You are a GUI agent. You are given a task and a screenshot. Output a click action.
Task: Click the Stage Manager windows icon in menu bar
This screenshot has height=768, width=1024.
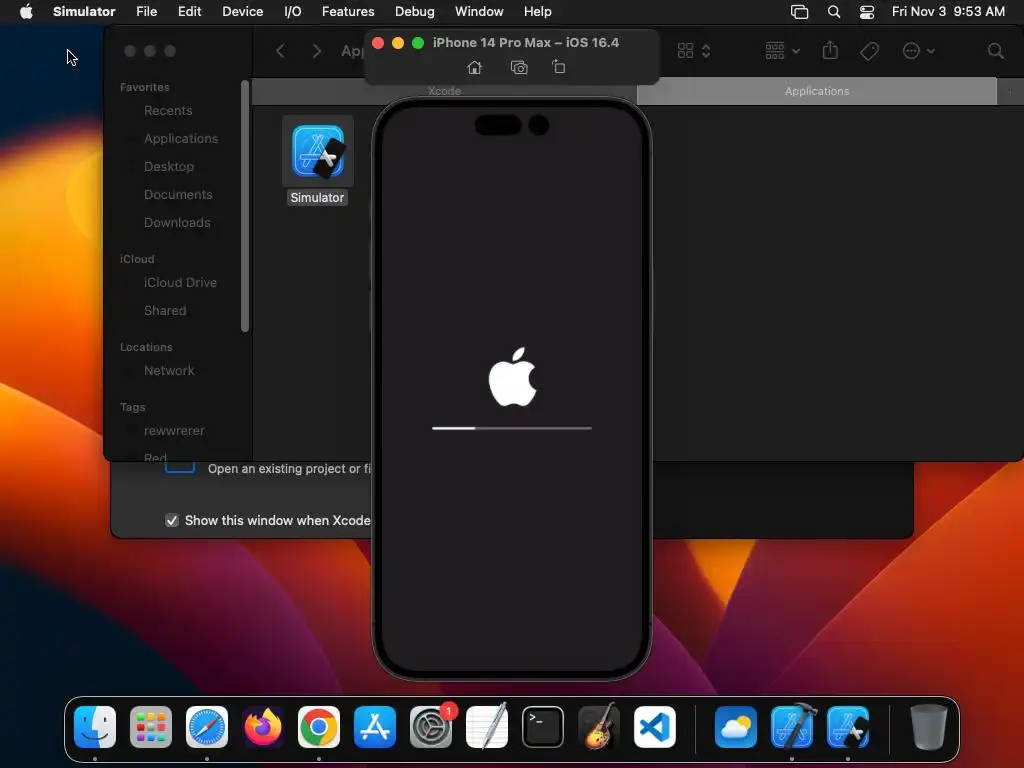click(x=799, y=12)
